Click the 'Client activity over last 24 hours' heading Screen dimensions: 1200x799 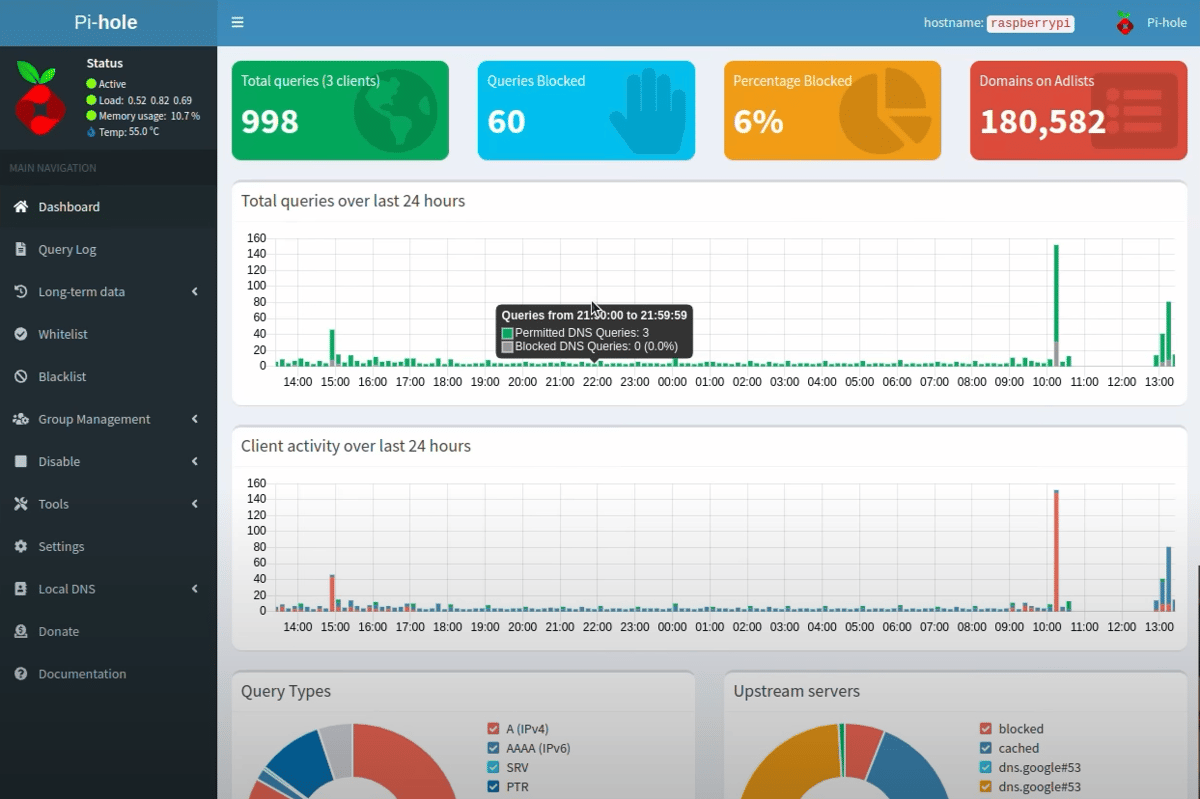click(356, 446)
